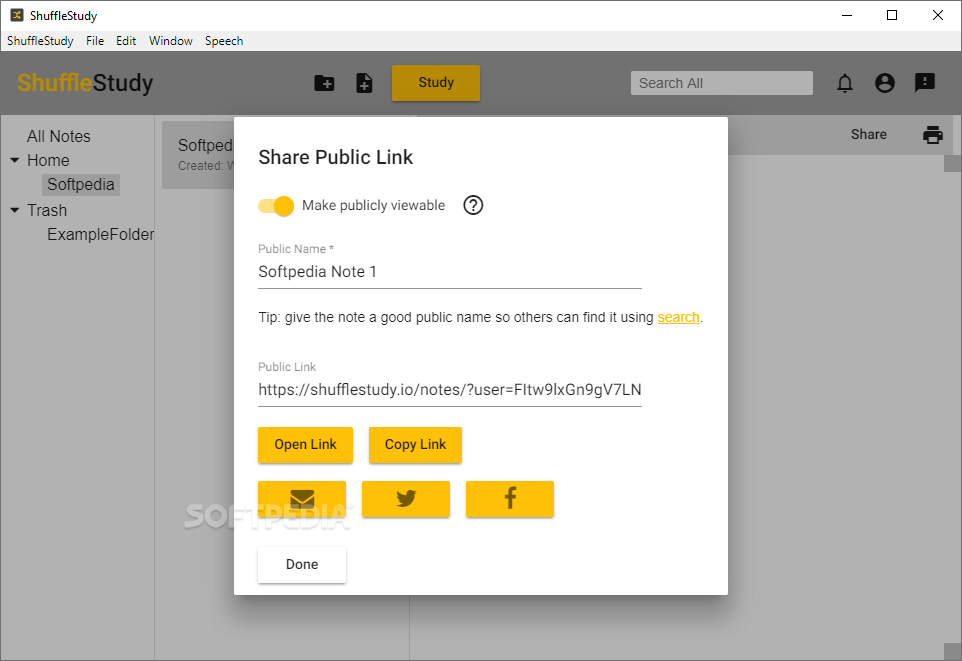Click the Done button
The width and height of the screenshot is (962, 661).
tap(302, 565)
